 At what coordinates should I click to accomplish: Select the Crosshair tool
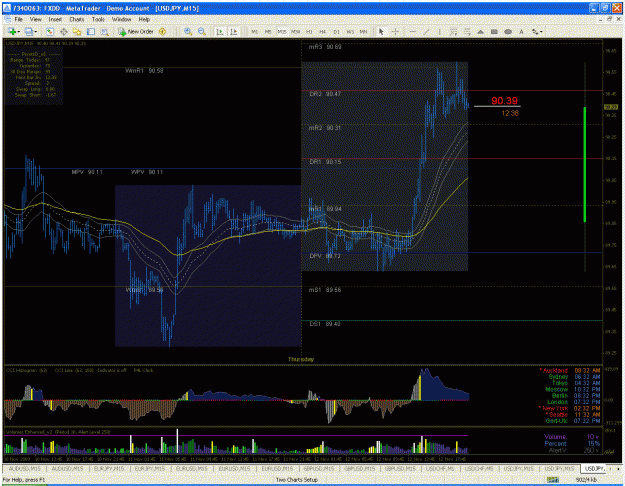(395, 31)
